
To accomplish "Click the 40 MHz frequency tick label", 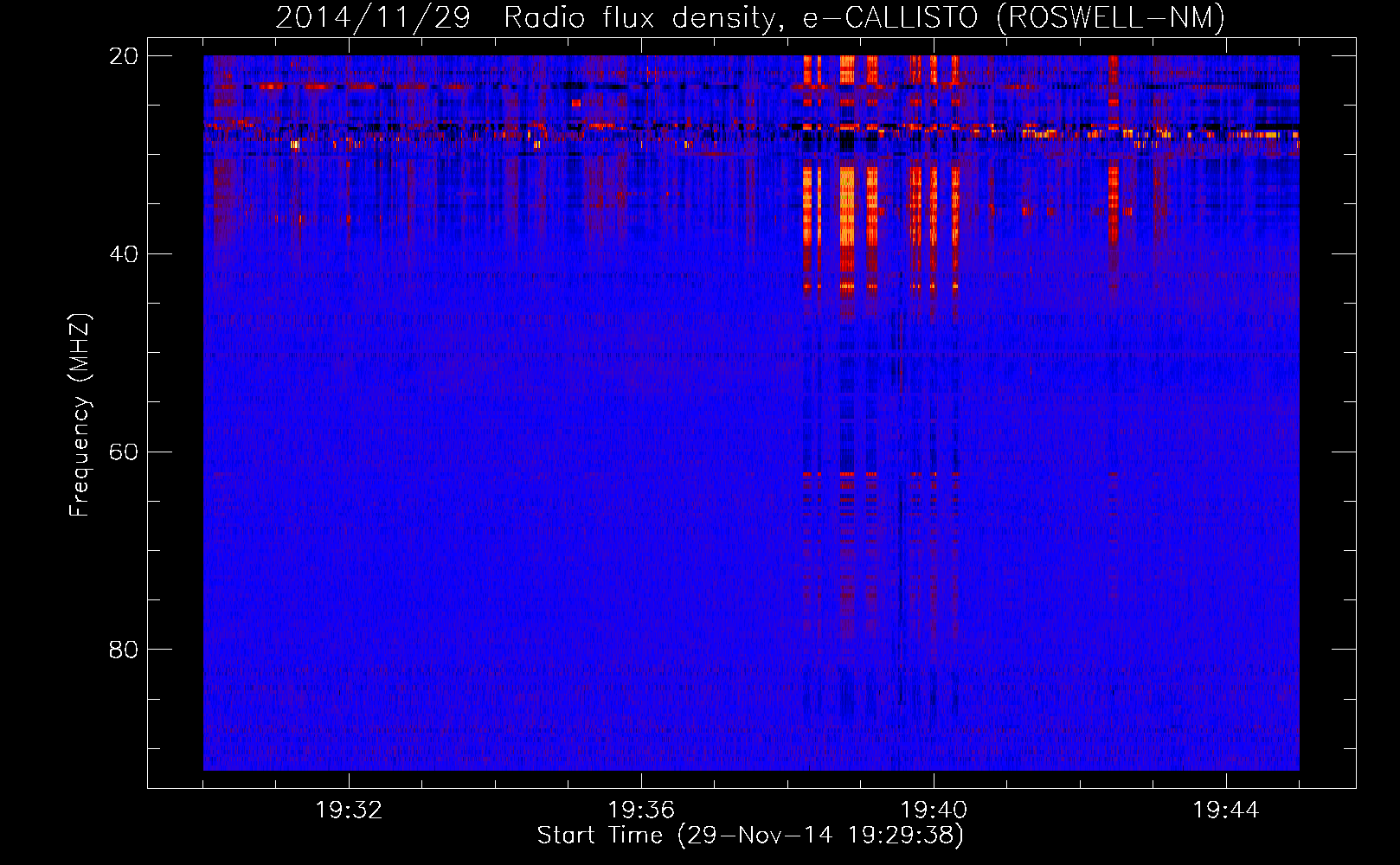I will coord(124,254).
